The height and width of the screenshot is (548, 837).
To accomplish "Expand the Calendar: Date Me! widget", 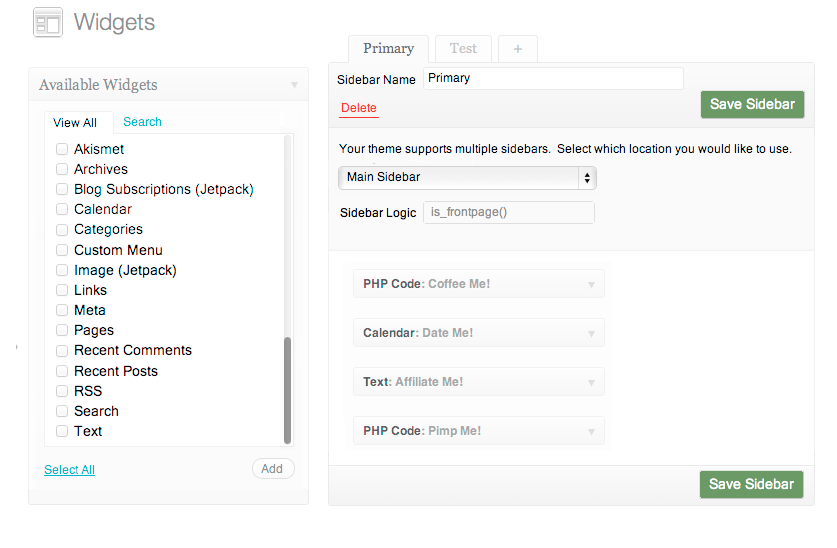I will tap(591, 333).
